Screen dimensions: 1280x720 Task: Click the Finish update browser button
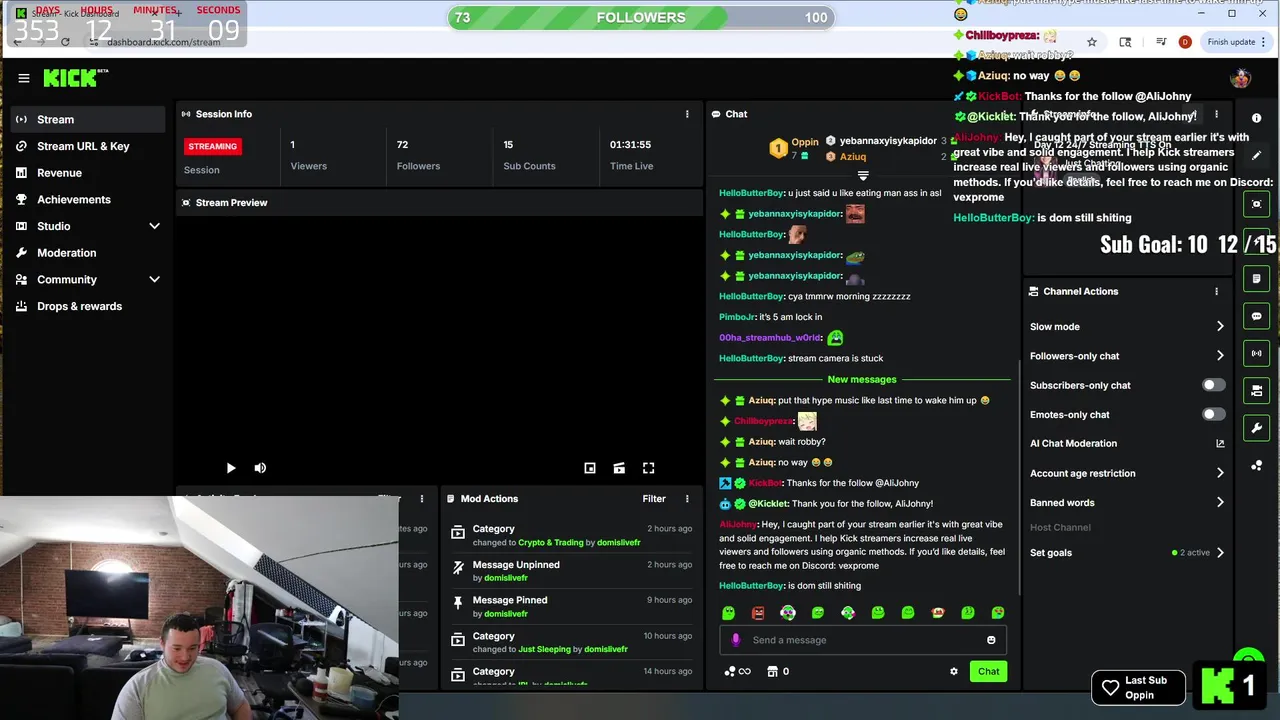[1231, 42]
